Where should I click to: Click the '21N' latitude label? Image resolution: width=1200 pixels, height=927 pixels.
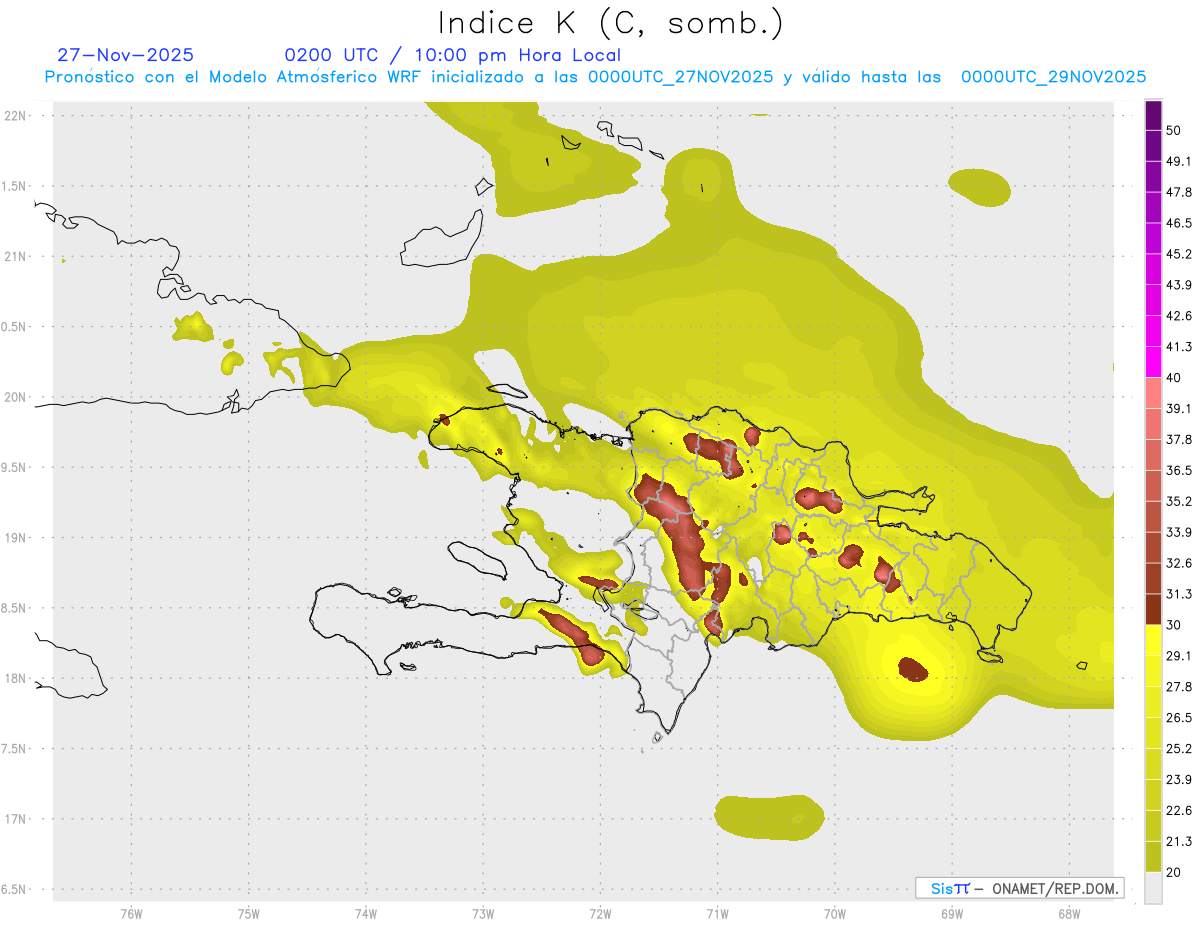pos(16,256)
